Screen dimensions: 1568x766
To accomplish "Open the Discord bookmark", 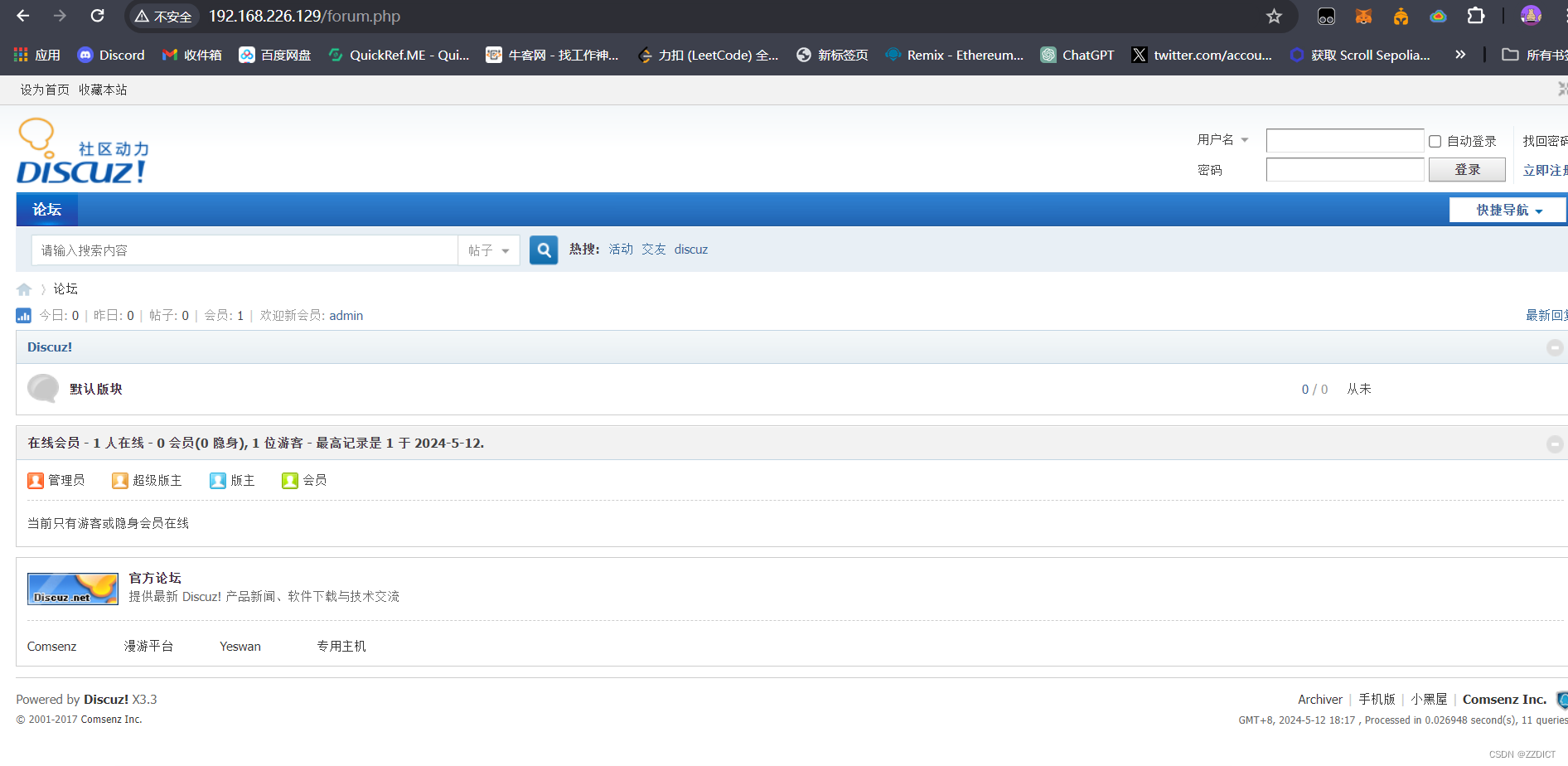I will tap(111, 55).
